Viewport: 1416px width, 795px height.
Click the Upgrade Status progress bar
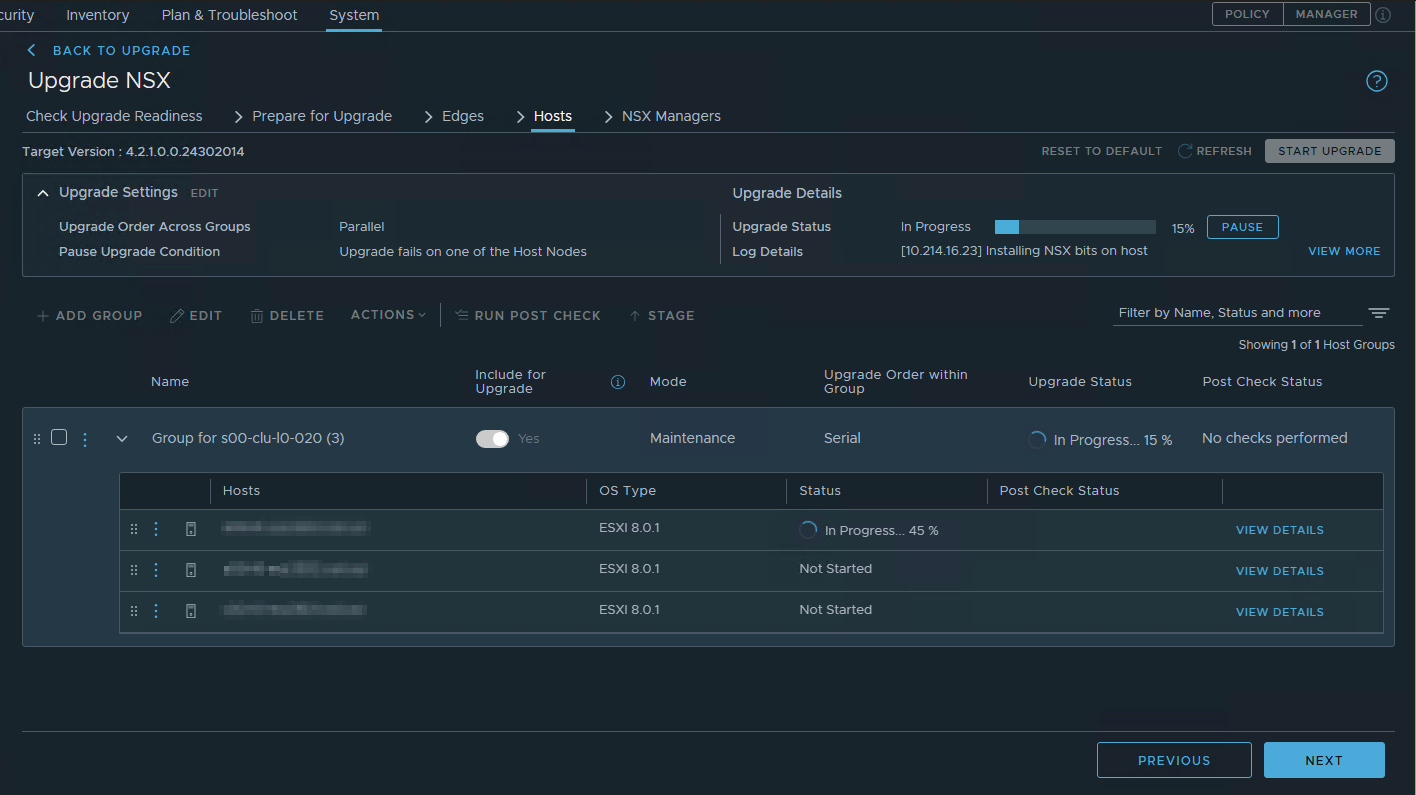click(x=1075, y=227)
